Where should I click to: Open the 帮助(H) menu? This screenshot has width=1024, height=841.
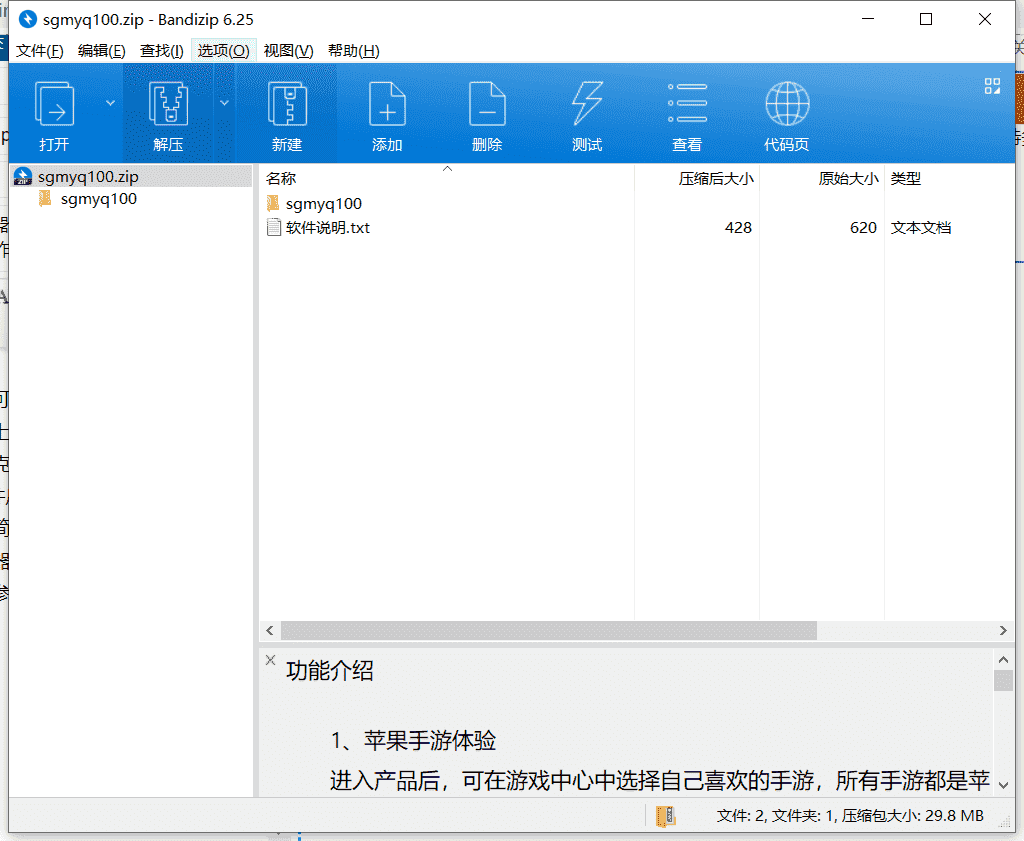(353, 51)
